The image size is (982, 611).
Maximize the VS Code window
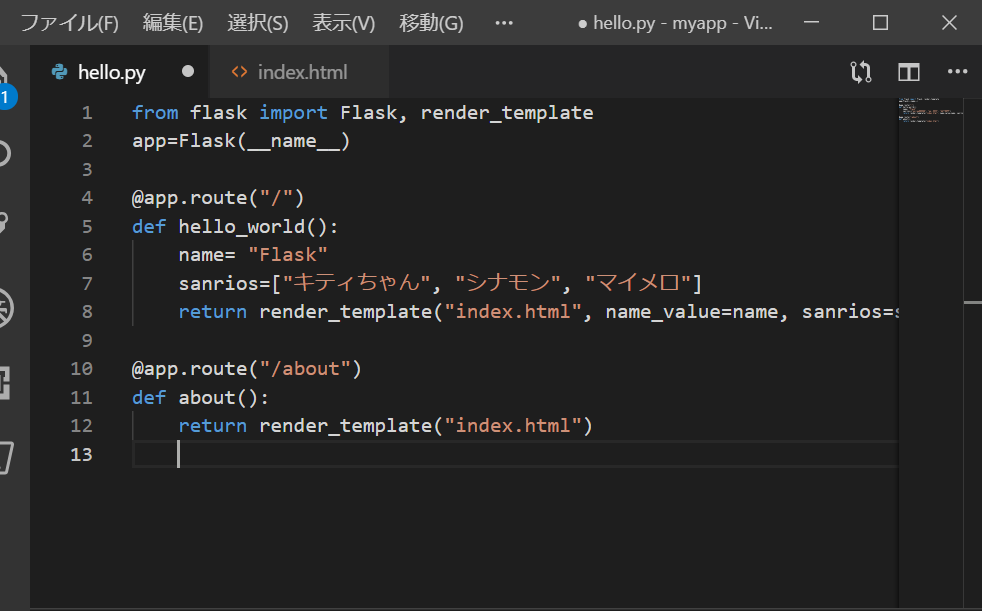click(x=881, y=23)
